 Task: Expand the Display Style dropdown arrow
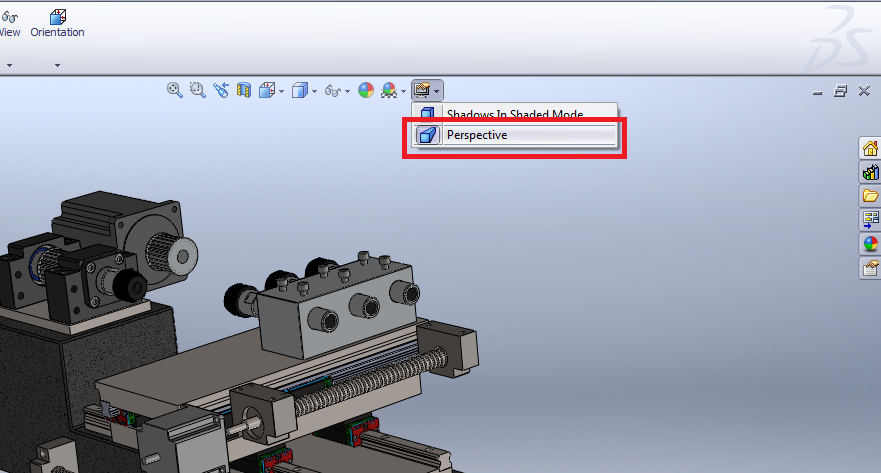(x=314, y=91)
